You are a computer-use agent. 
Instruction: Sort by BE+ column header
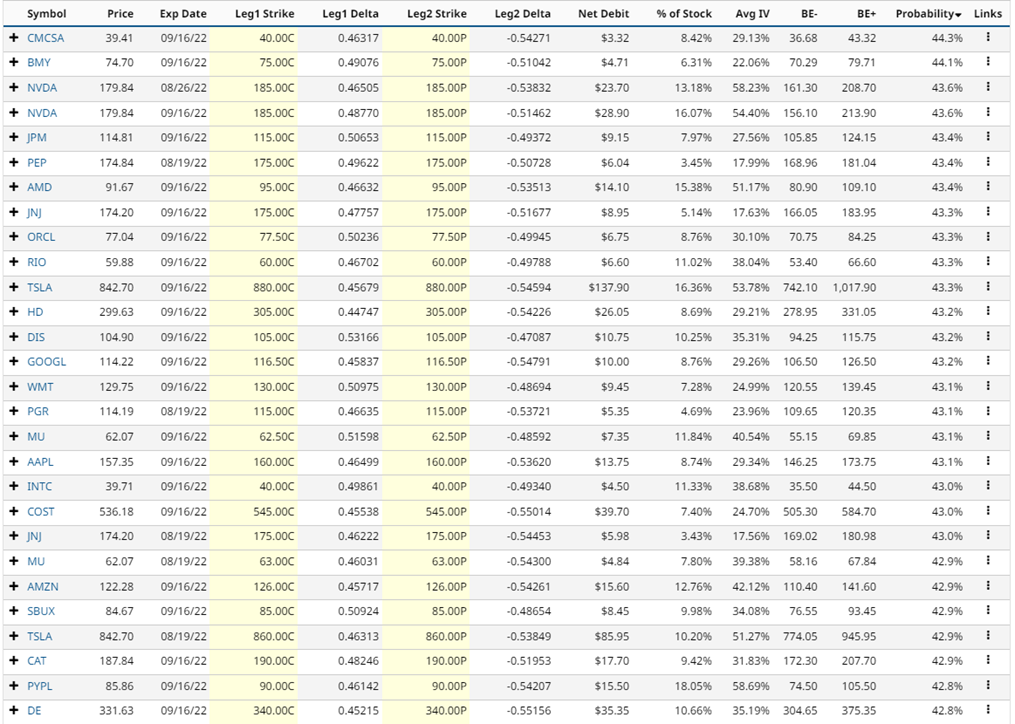(867, 14)
